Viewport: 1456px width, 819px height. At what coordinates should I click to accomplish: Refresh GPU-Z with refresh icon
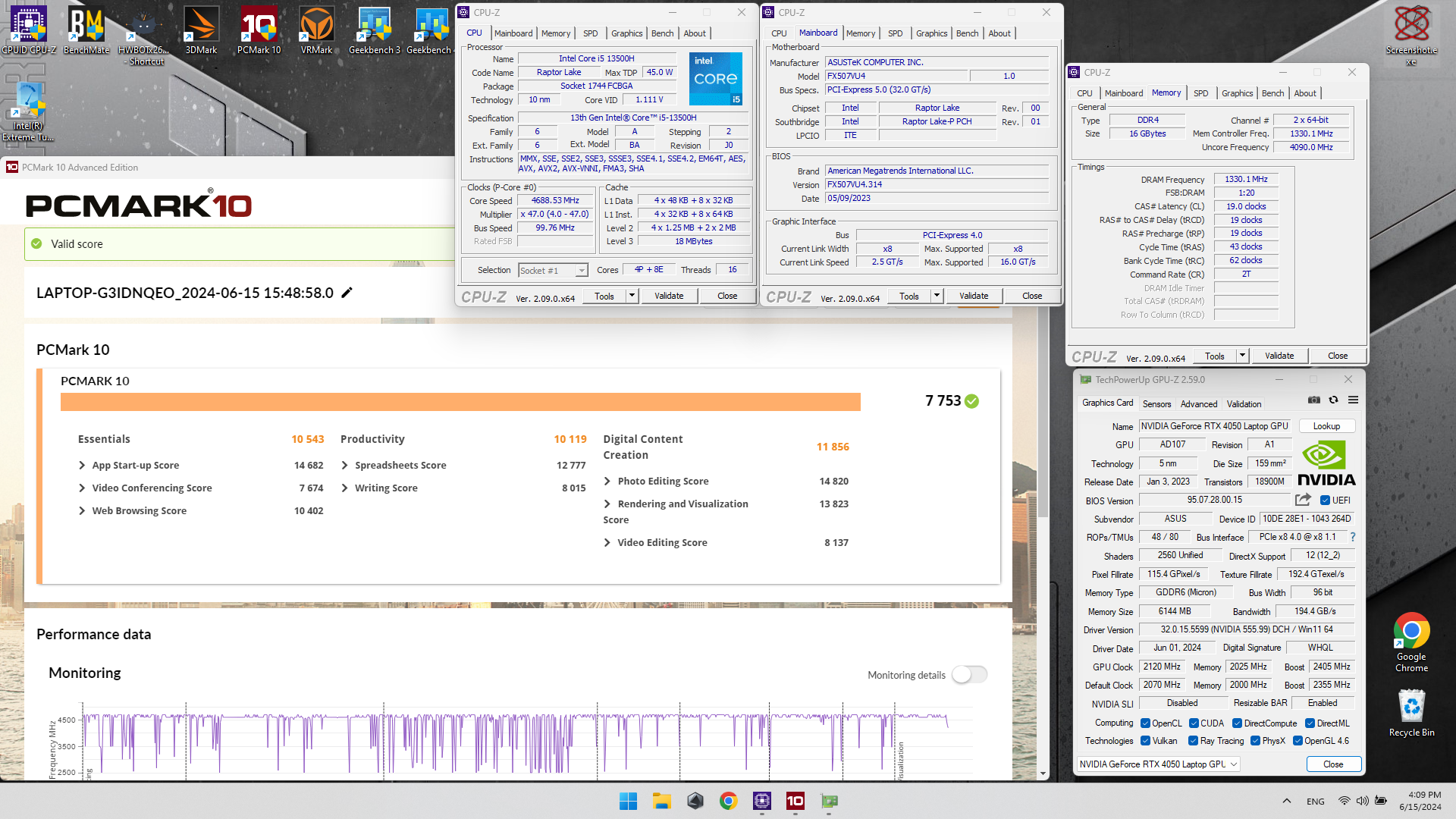[1333, 400]
